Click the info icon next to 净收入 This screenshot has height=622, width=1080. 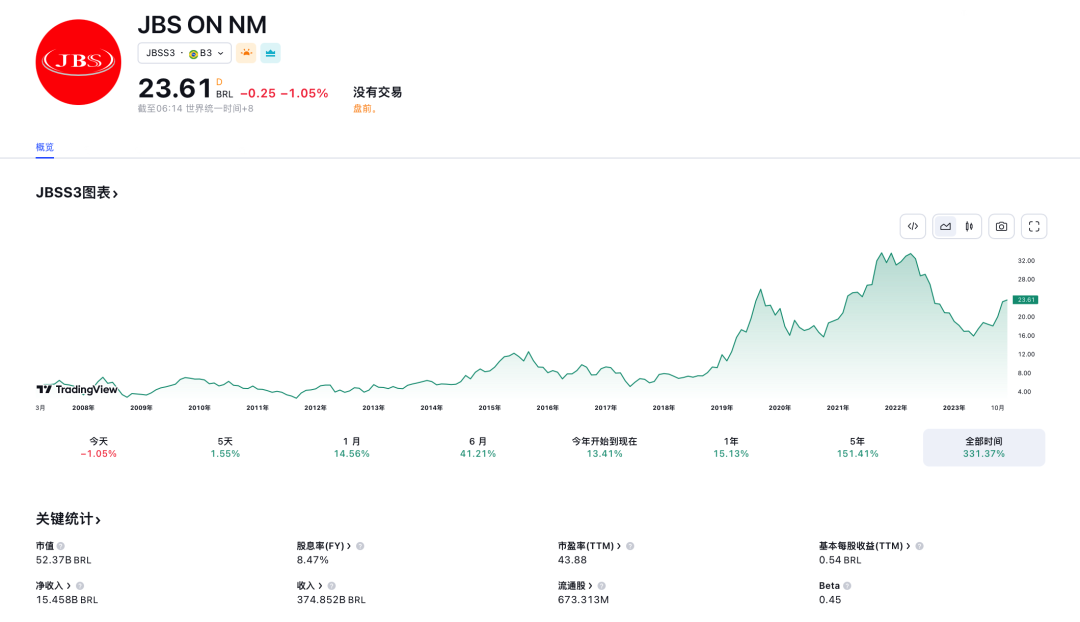pos(80,586)
